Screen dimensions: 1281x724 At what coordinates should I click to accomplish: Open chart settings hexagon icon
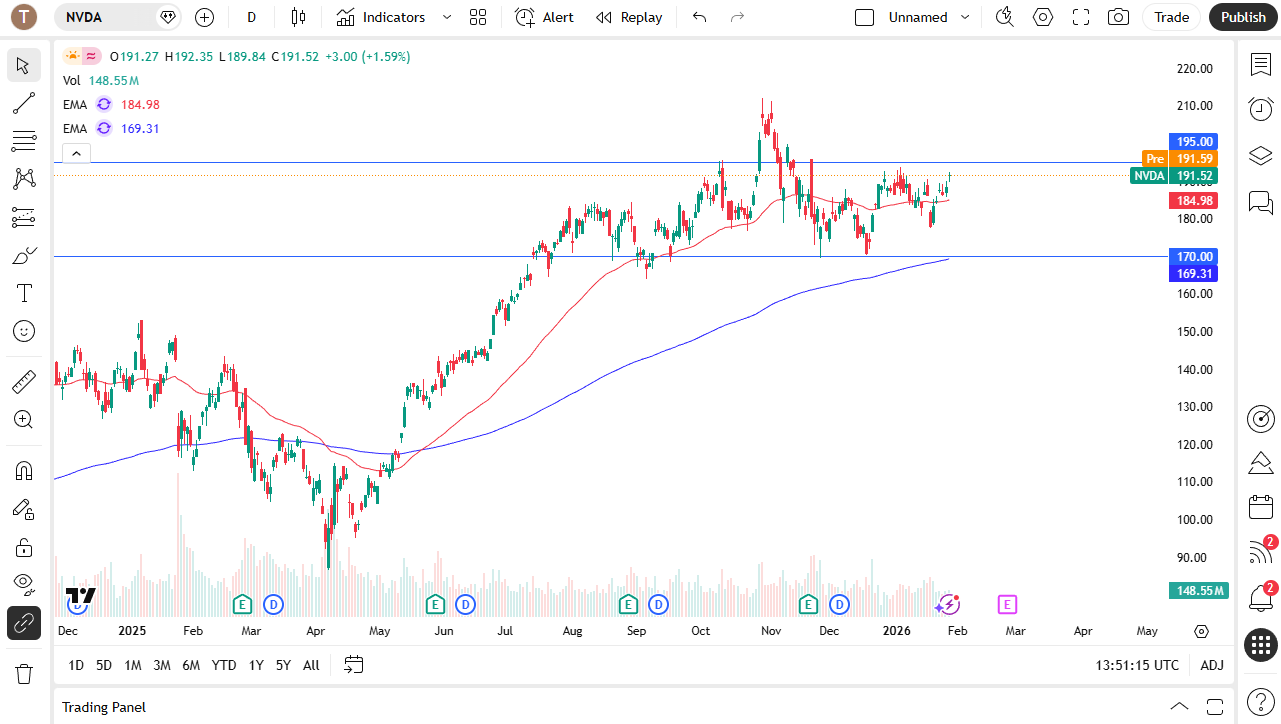1043,17
